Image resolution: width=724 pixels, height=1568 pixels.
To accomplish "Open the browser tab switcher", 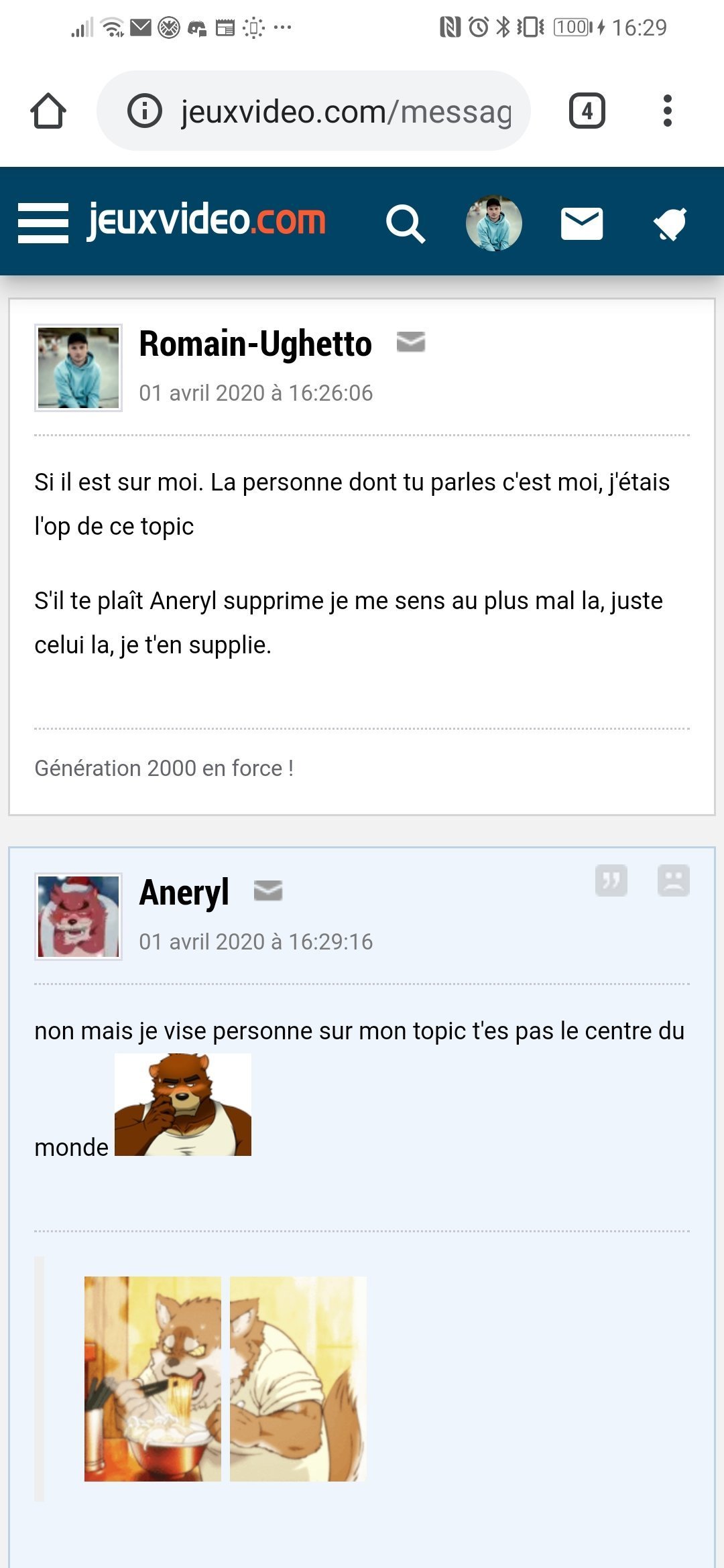I will [x=587, y=111].
